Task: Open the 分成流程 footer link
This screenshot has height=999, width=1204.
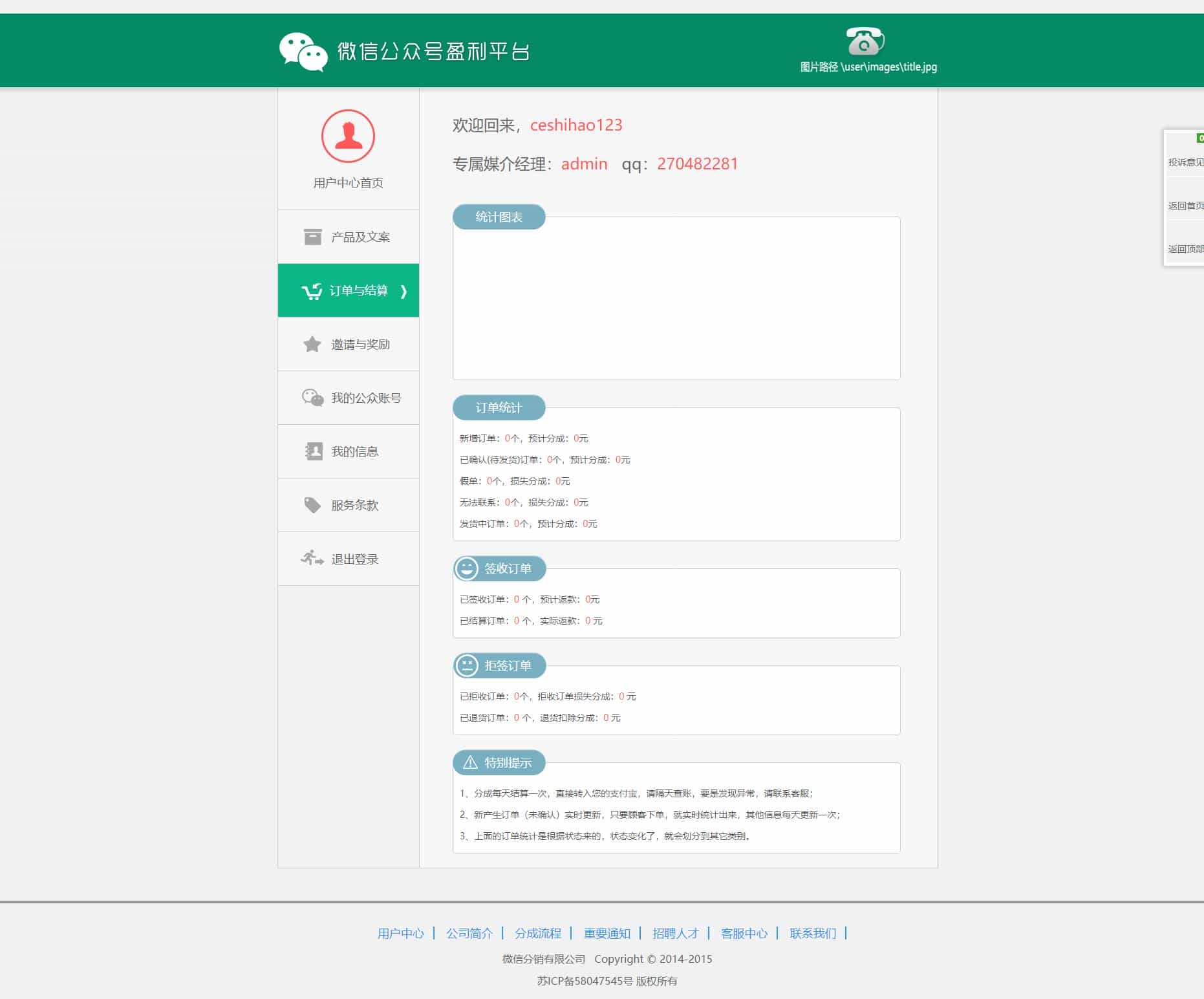Action: [538, 933]
